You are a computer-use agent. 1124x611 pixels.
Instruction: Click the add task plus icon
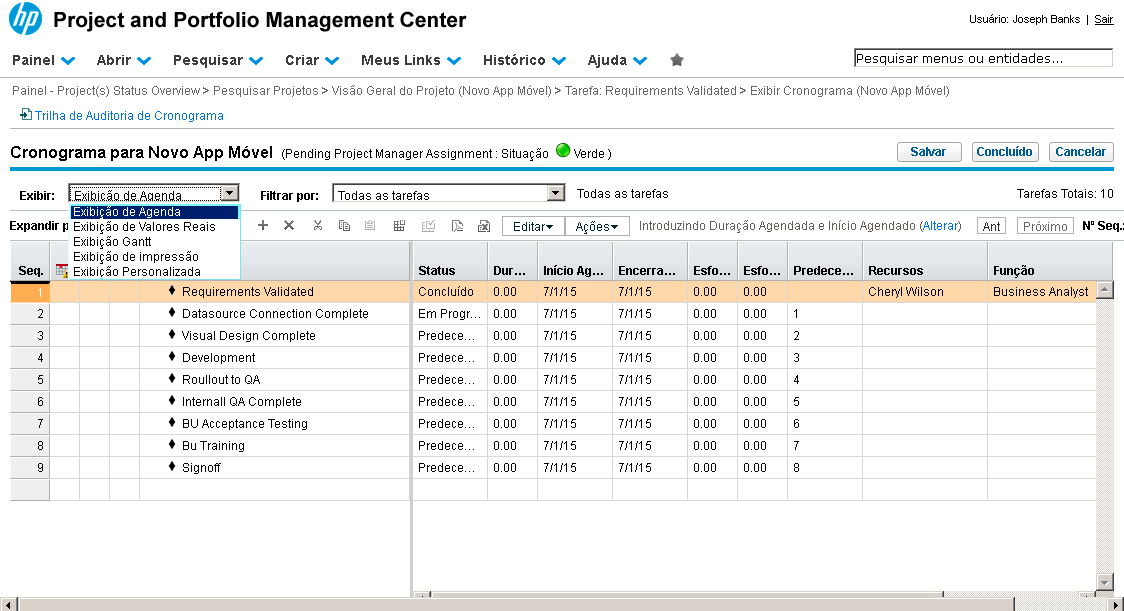click(x=263, y=226)
